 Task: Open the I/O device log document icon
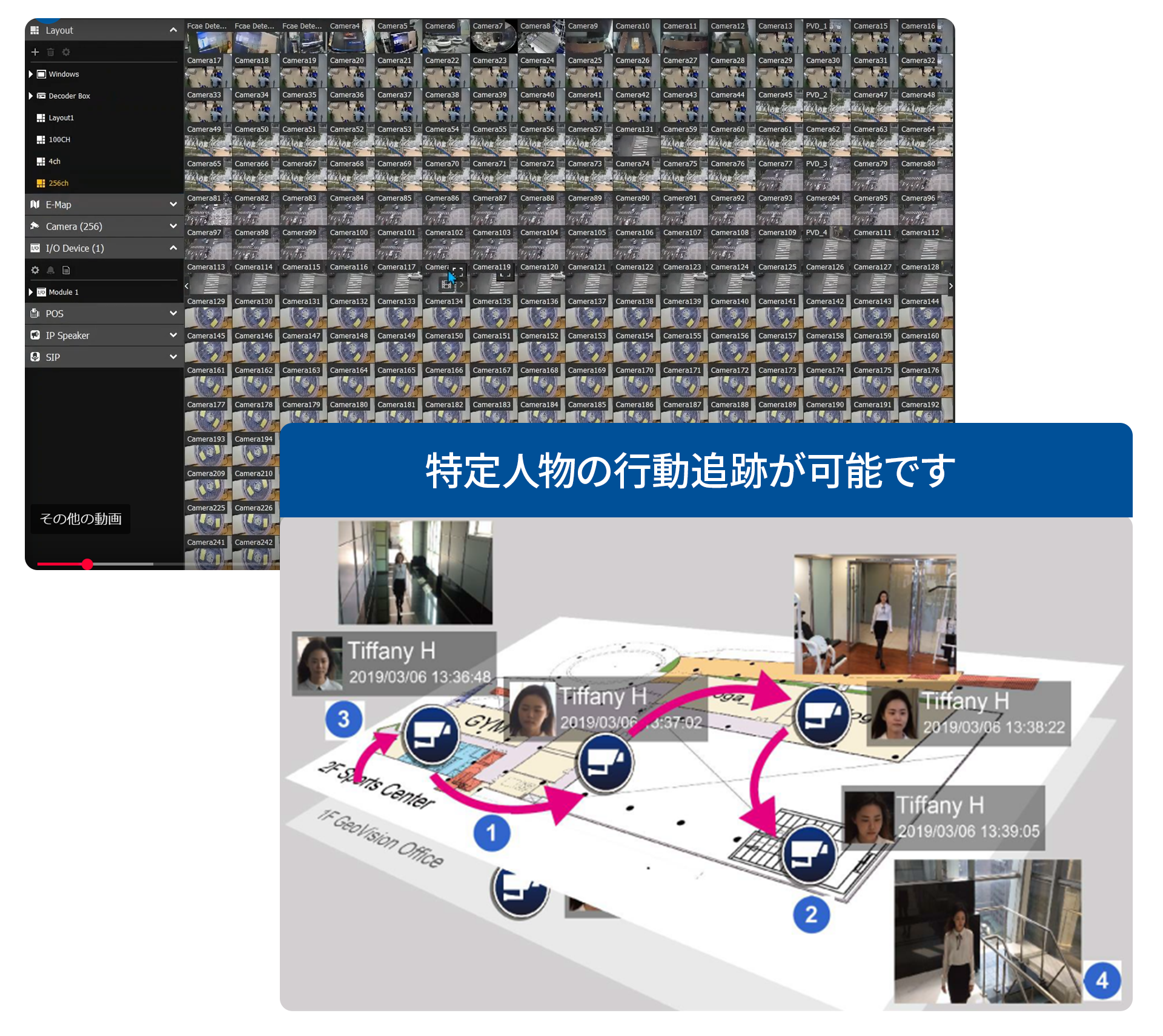point(67,270)
